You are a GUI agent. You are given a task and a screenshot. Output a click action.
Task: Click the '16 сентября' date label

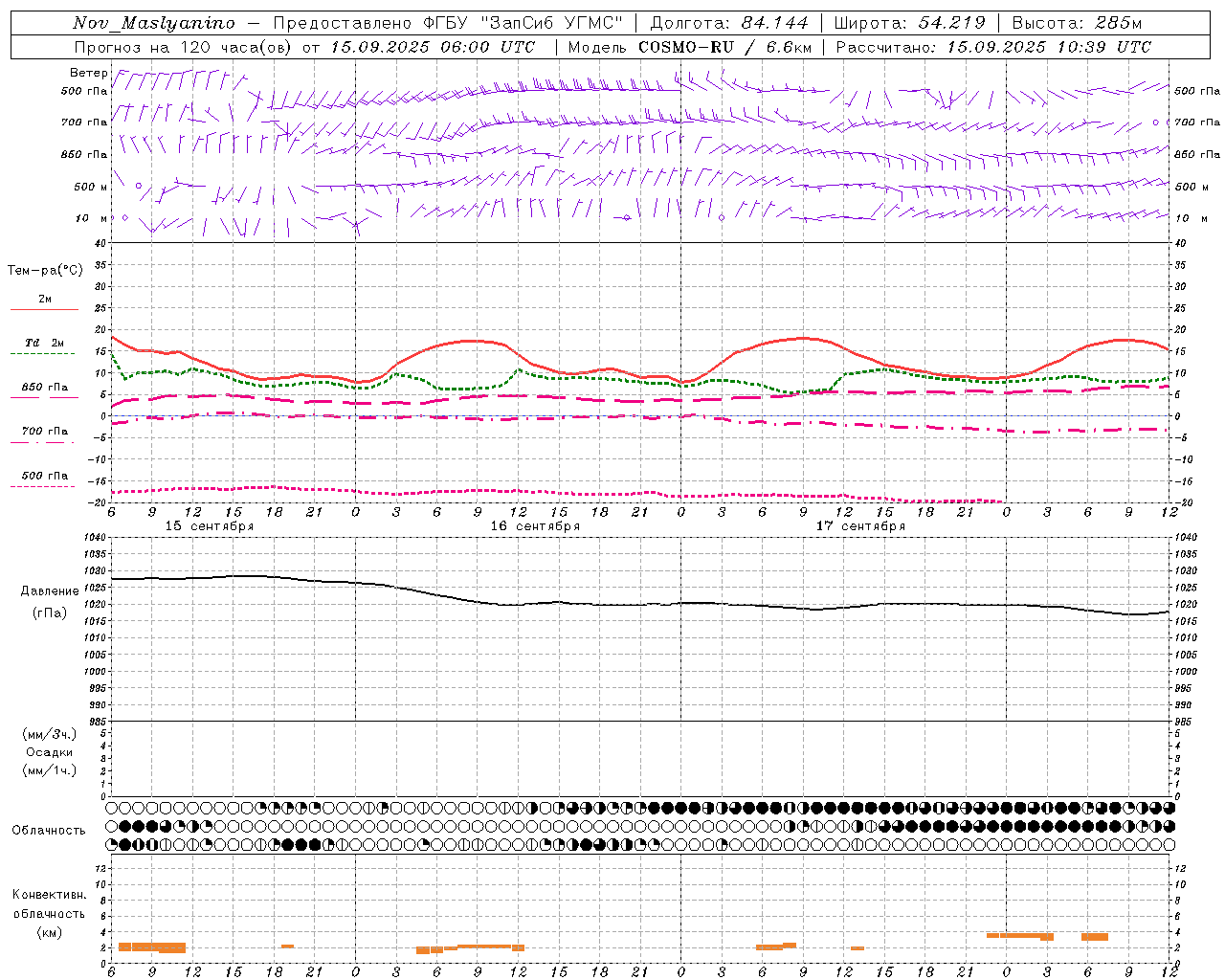535,526
